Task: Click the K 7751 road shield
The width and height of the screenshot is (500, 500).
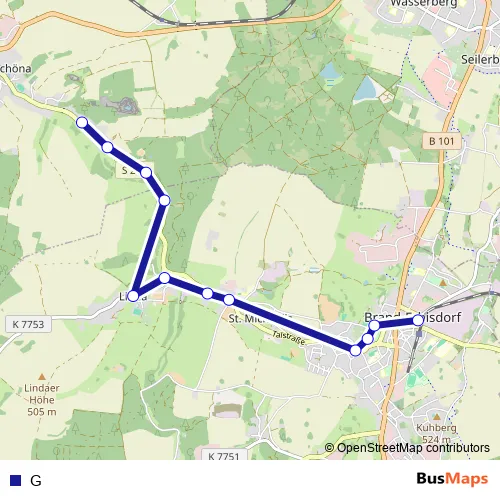Action: [224, 455]
